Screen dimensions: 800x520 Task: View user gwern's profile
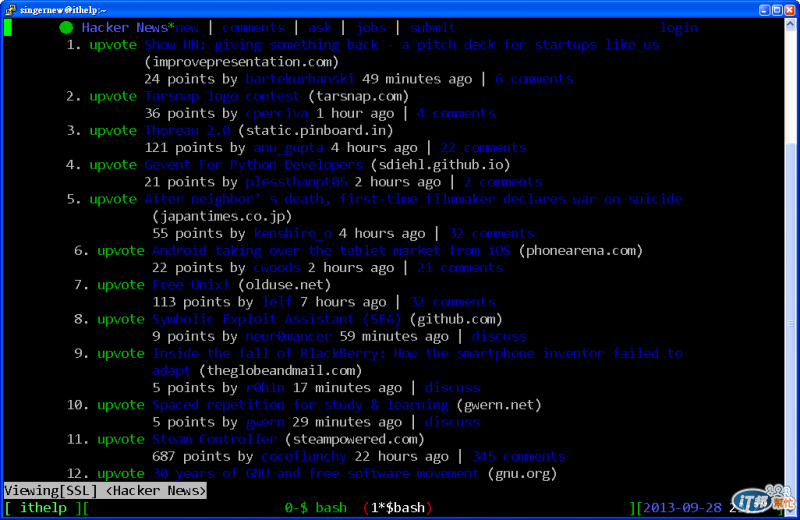(x=265, y=422)
